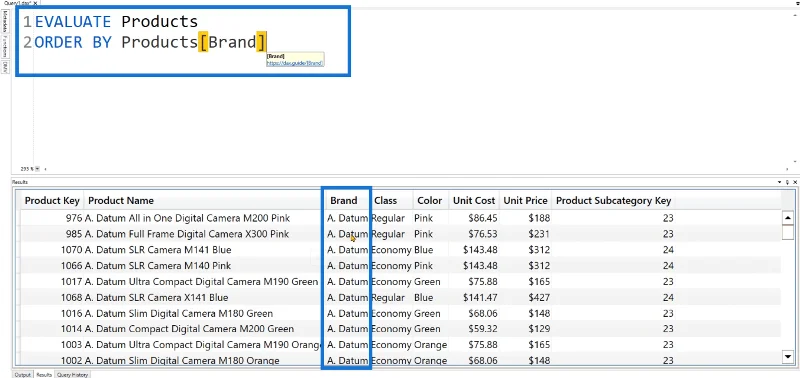Click Product Key 985 cell

52,234
